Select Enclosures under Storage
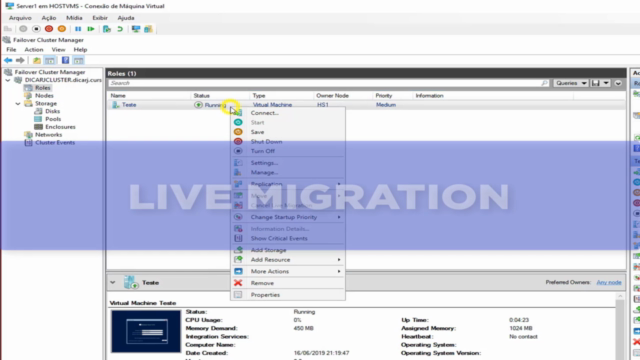The image size is (640, 360). pos(60,127)
